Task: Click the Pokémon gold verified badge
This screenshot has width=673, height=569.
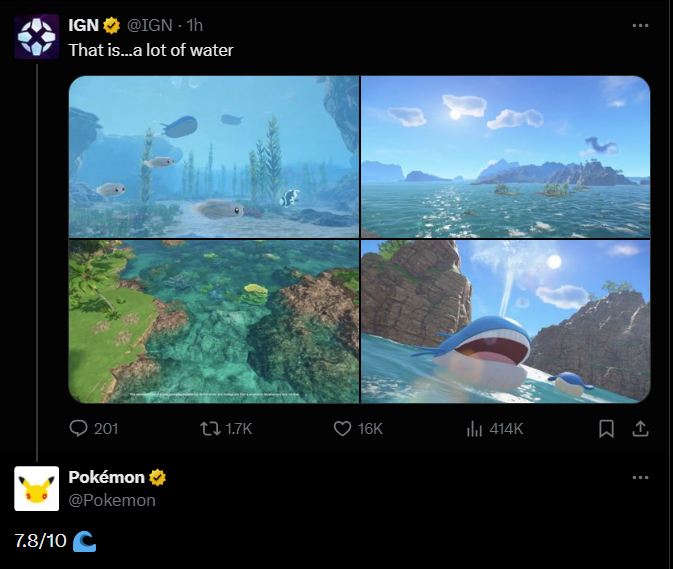Action: (158, 477)
